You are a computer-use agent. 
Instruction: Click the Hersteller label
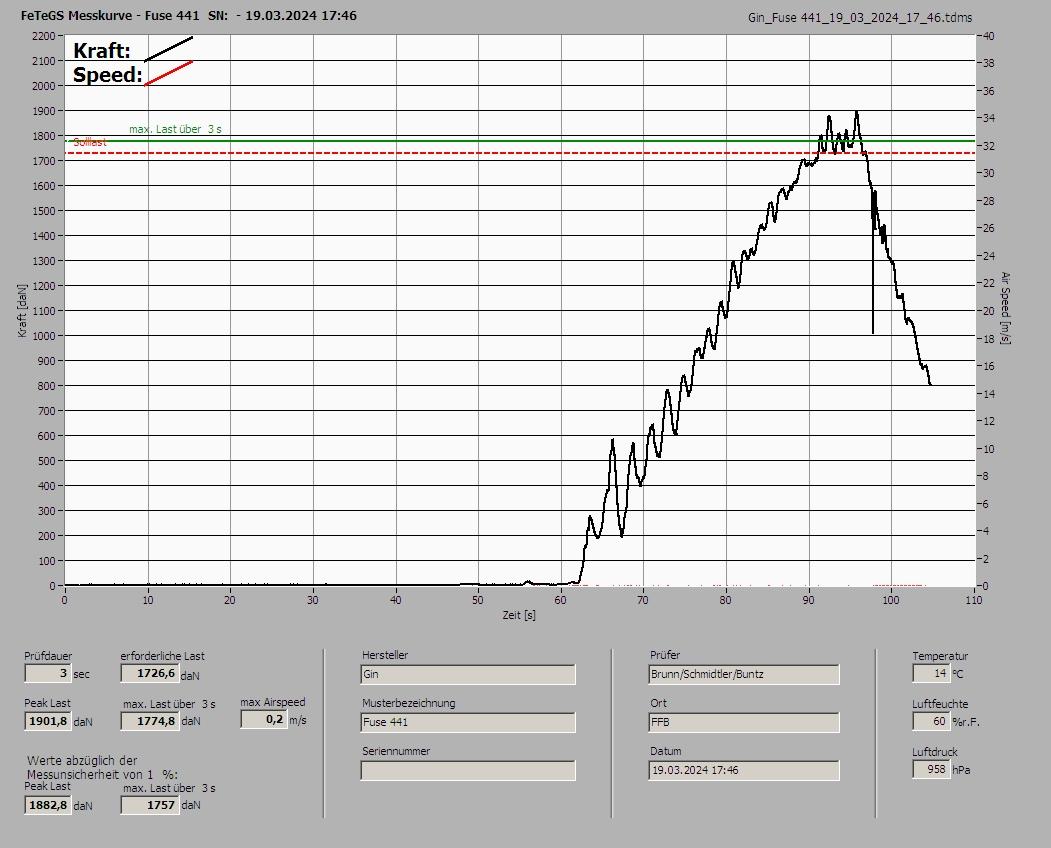pos(385,655)
